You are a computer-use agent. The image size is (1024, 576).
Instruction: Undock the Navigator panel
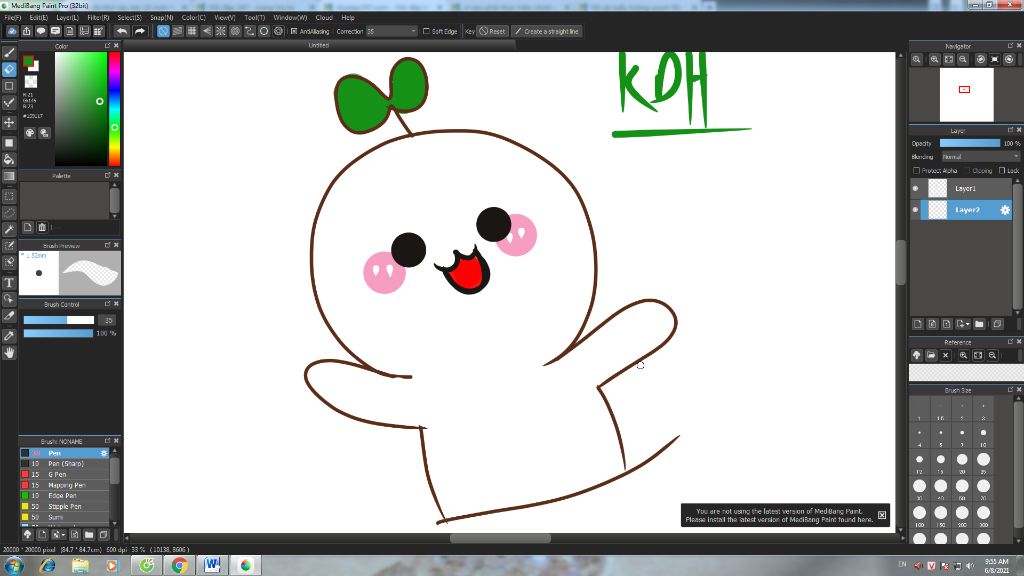(1010, 46)
